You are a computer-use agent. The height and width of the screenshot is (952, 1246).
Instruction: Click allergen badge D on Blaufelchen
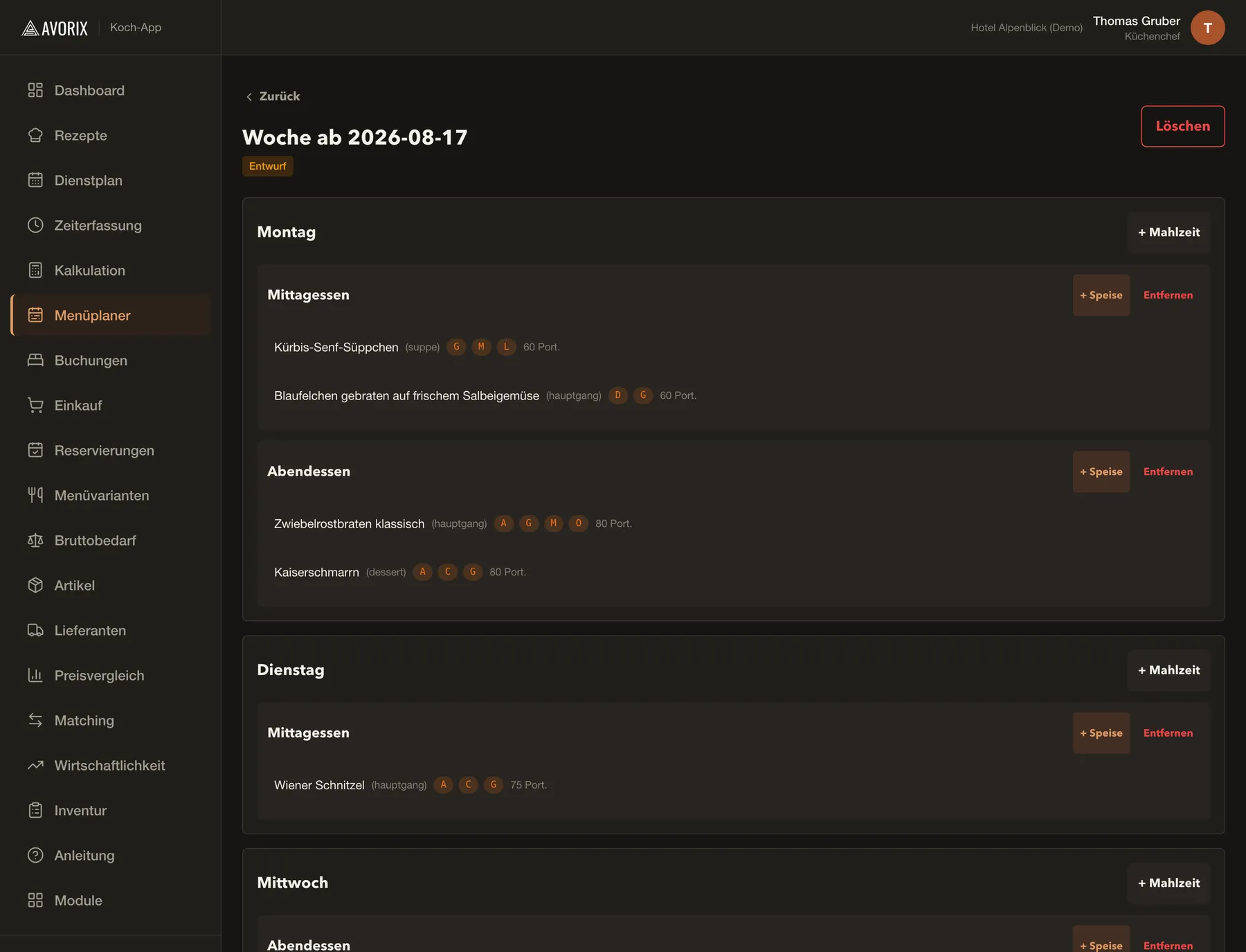click(x=617, y=395)
